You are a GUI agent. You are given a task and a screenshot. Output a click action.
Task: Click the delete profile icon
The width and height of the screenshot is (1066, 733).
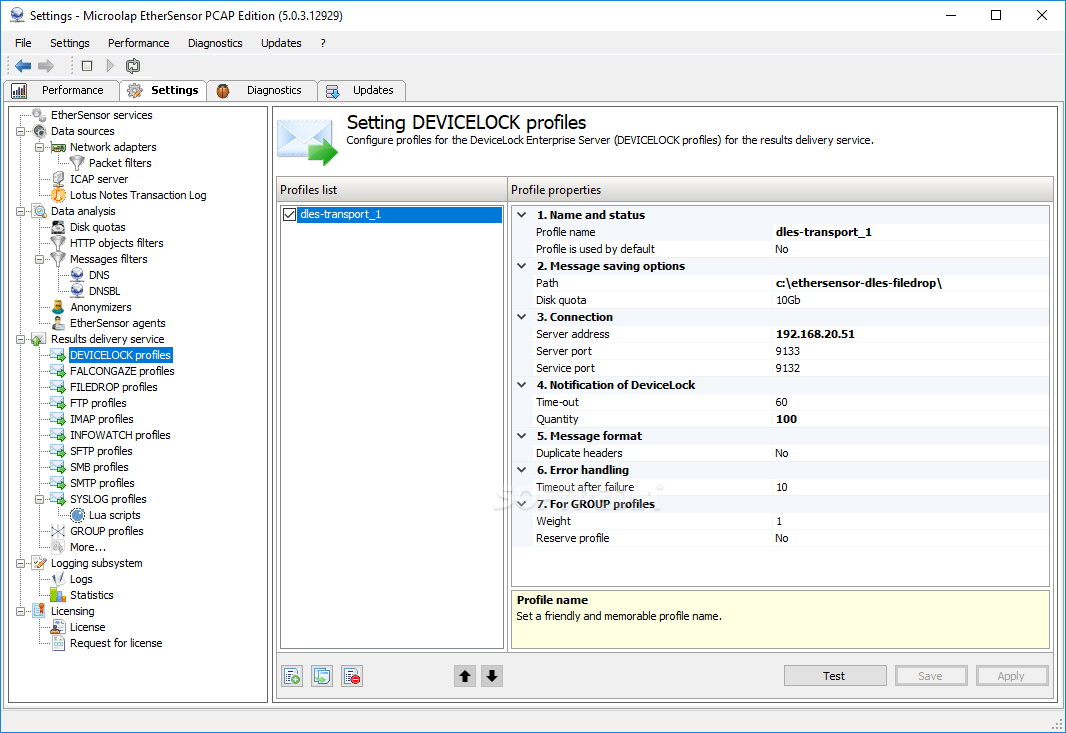tap(352, 676)
